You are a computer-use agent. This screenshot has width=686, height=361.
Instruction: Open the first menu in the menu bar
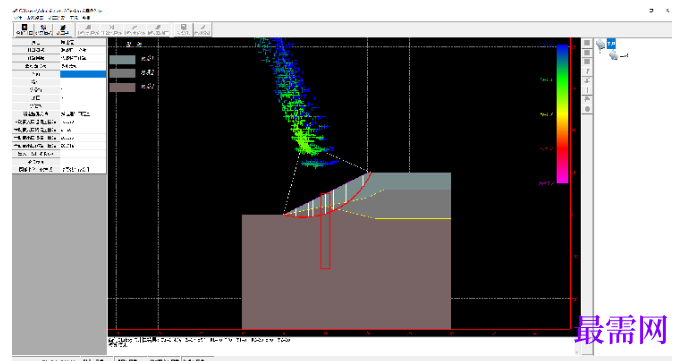[x=18, y=18]
